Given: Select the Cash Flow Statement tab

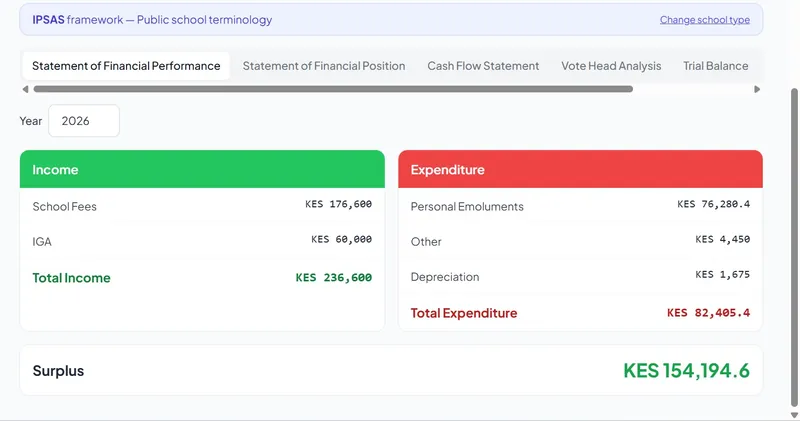Looking at the screenshot, I should 483,66.
